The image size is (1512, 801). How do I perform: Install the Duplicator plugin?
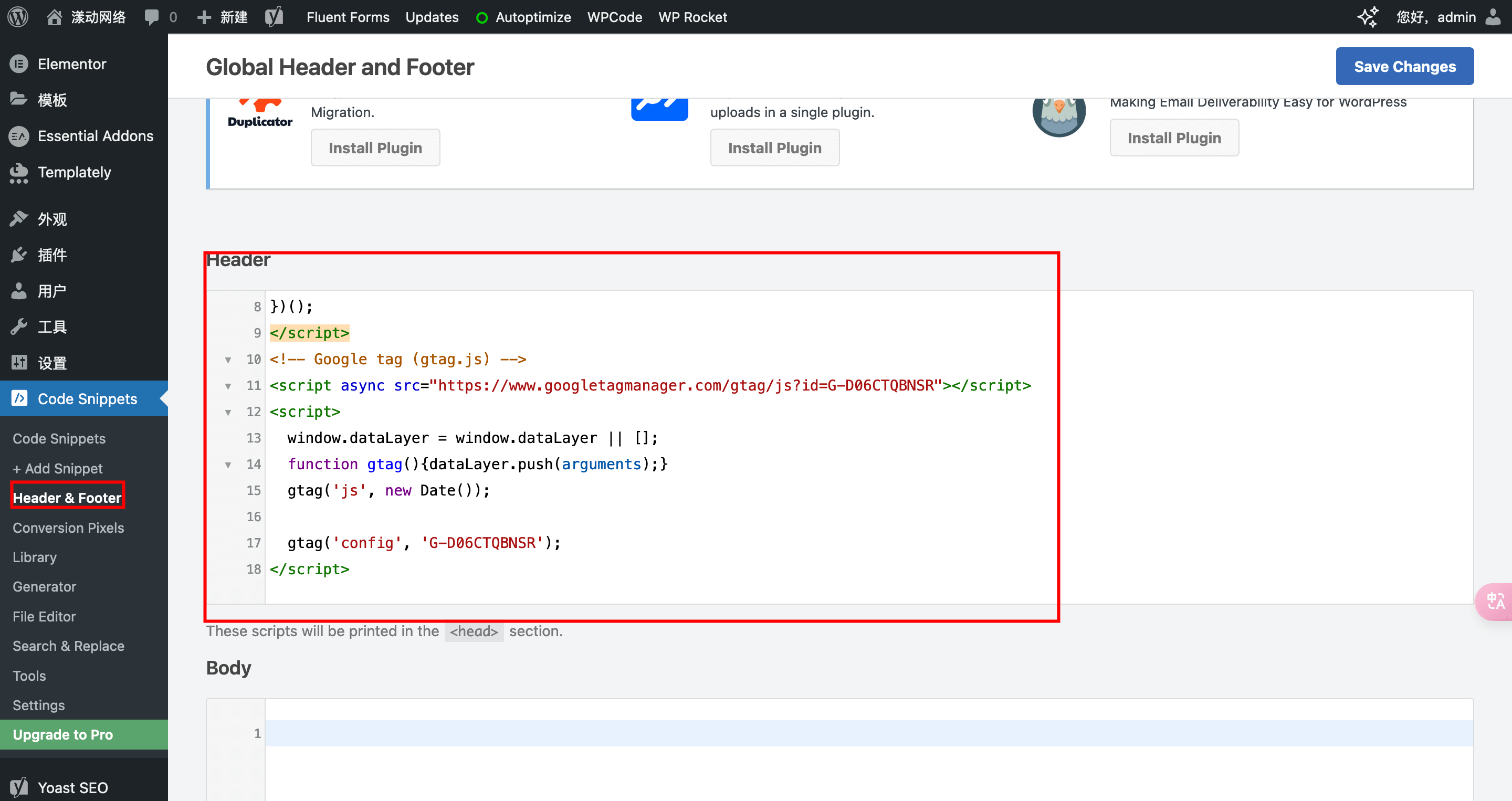(375, 147)
